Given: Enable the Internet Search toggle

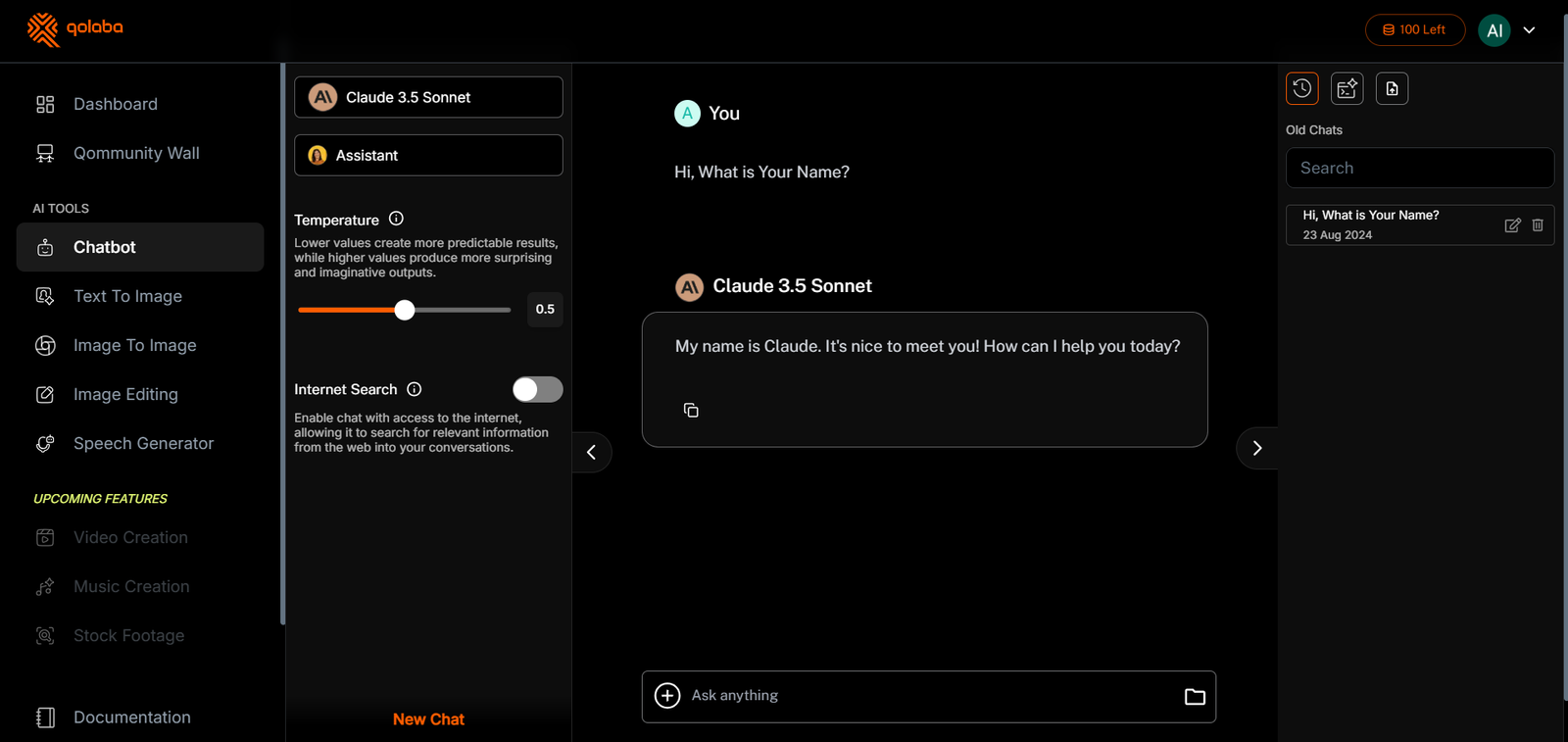Looking at the screenshot, I should [537, 389].
